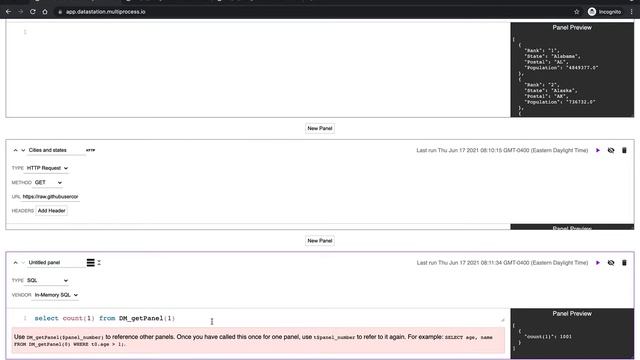Click 'Last run Thu Jun 17 2021 08:11:34' text

502,263
